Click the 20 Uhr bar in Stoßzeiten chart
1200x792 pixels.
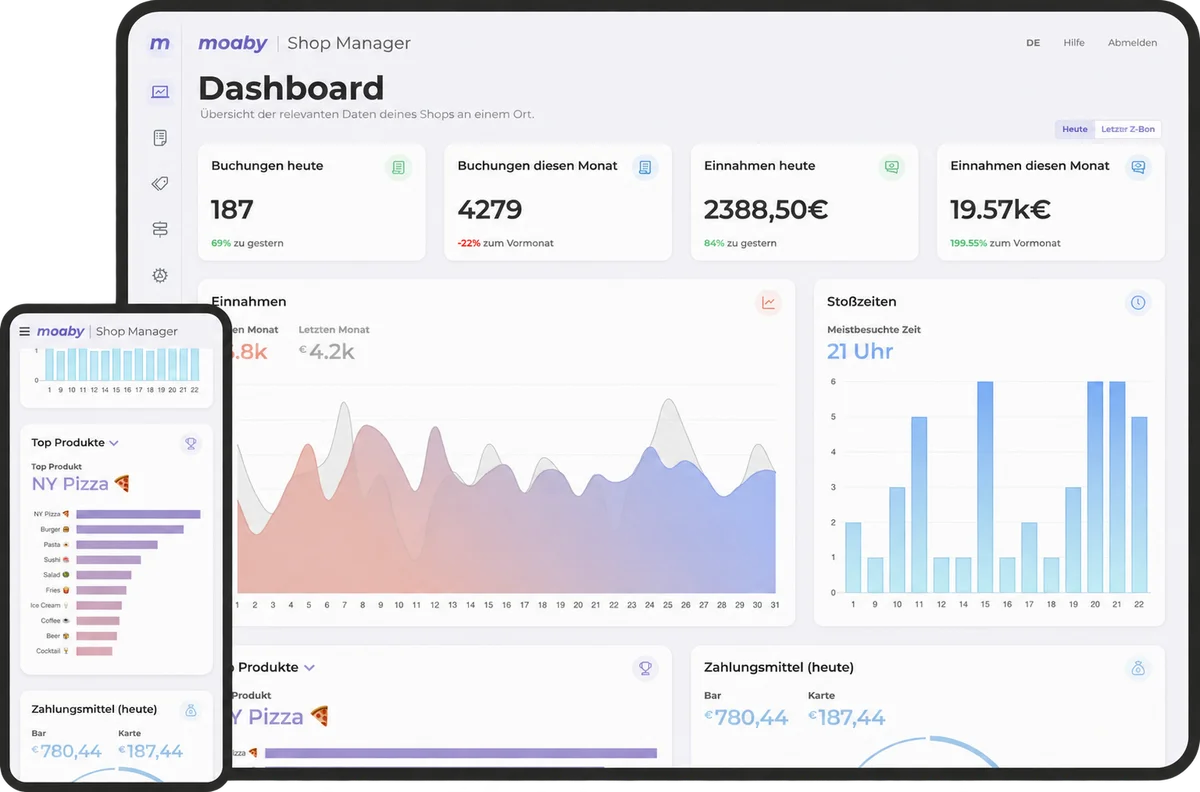point(1095,487)
